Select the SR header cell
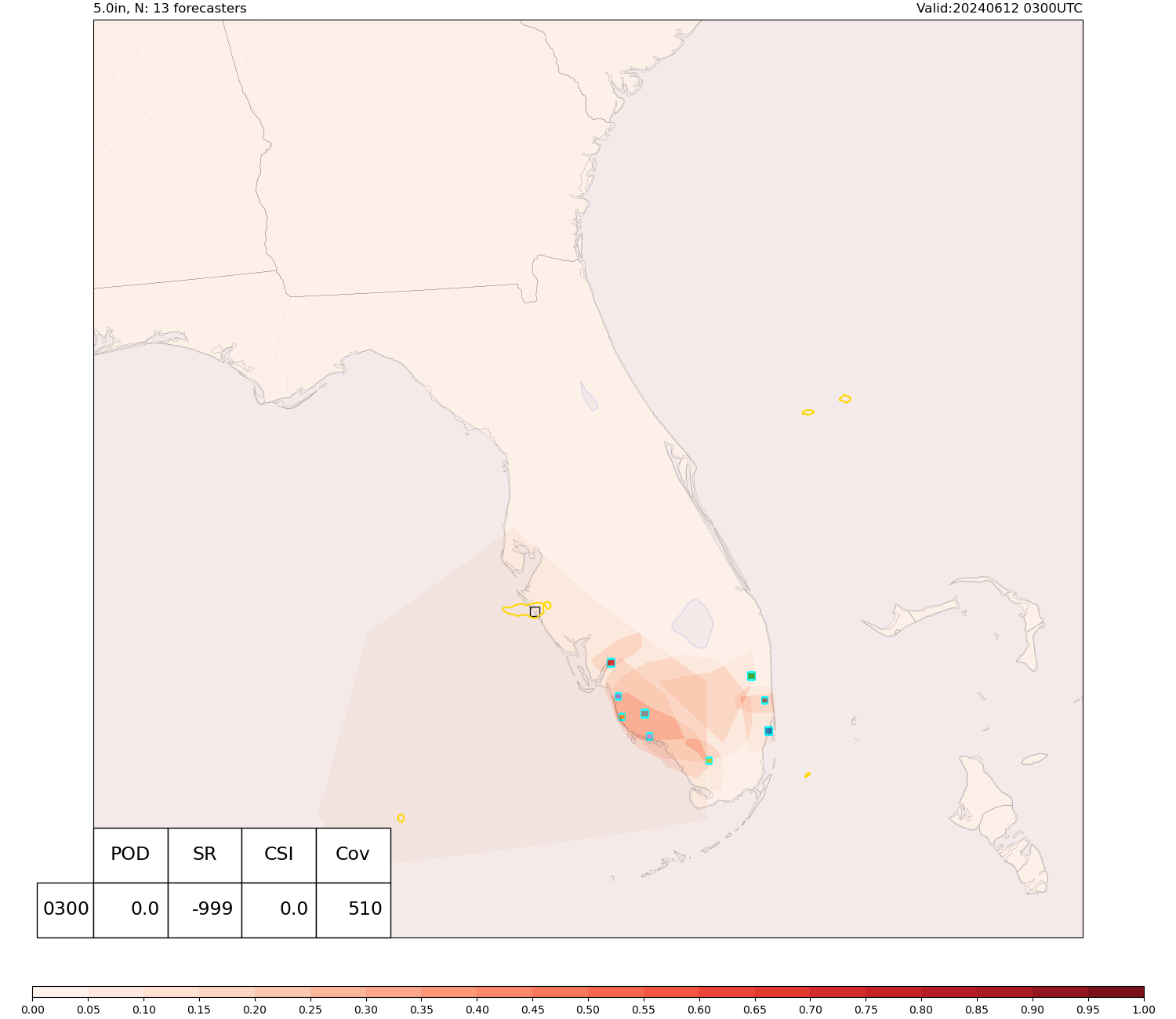Viewport: 1176px width, 1019px height. point(205,855)
